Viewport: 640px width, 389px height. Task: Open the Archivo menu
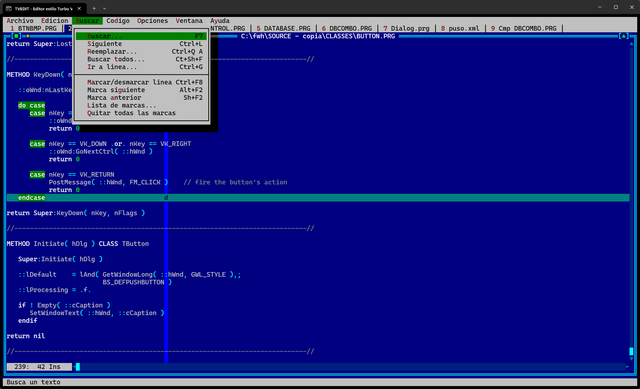click(20, 20)
